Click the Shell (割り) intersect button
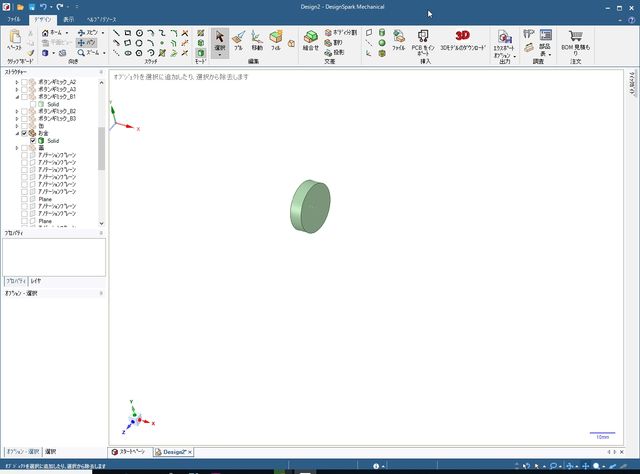The image size is (640, 474). point(334,42)
